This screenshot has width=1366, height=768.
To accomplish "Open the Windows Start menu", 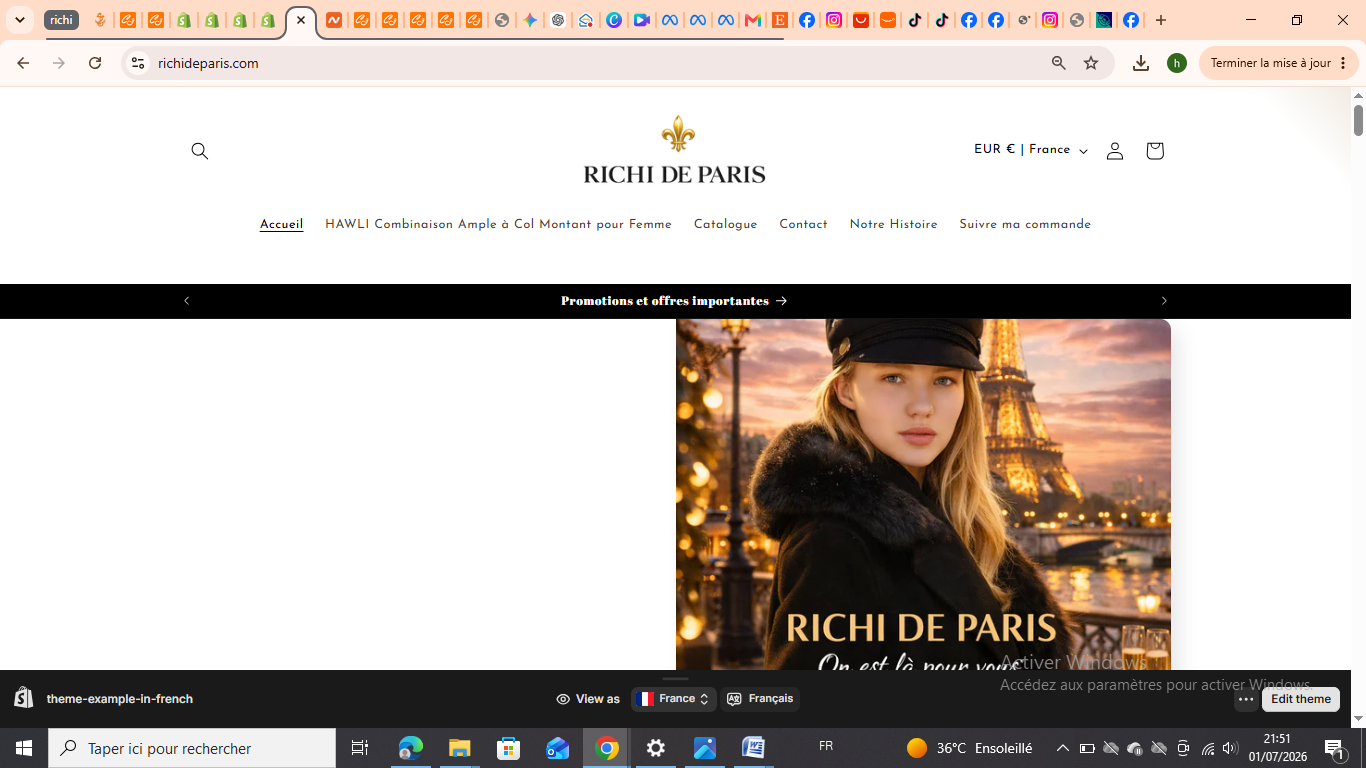I will point(24,748).
